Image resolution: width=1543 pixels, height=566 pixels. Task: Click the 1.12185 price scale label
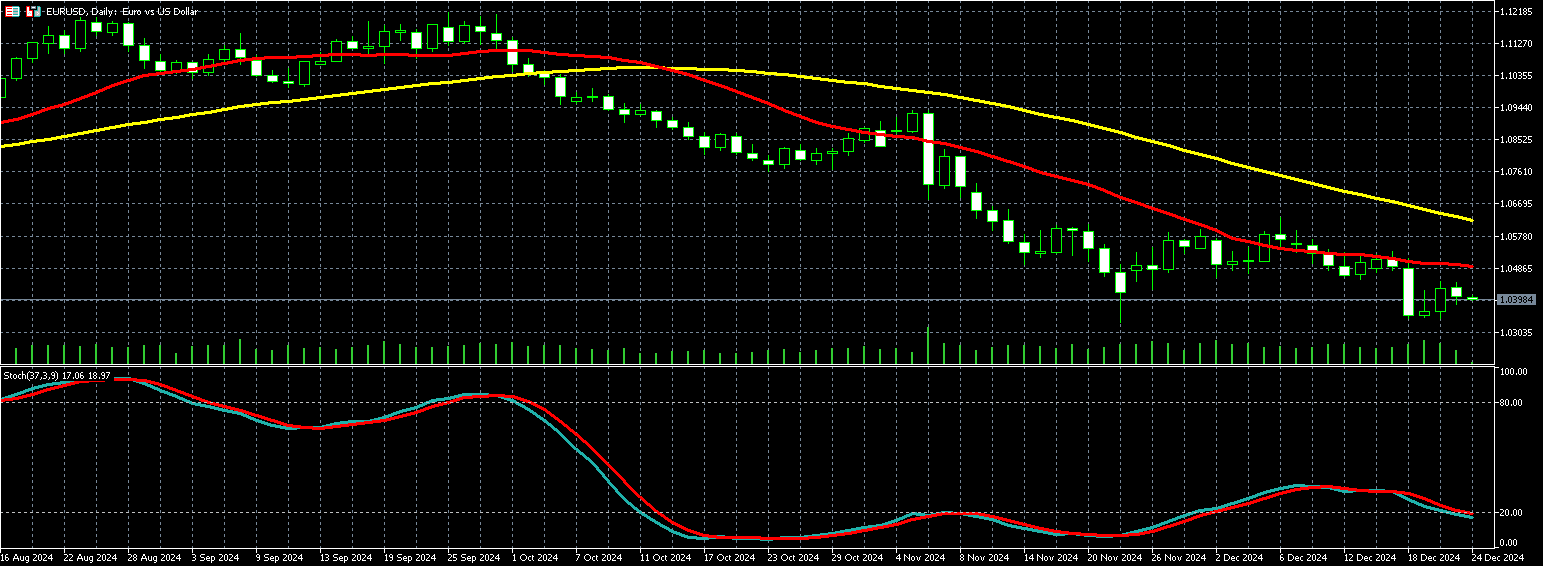point(1516,11)
